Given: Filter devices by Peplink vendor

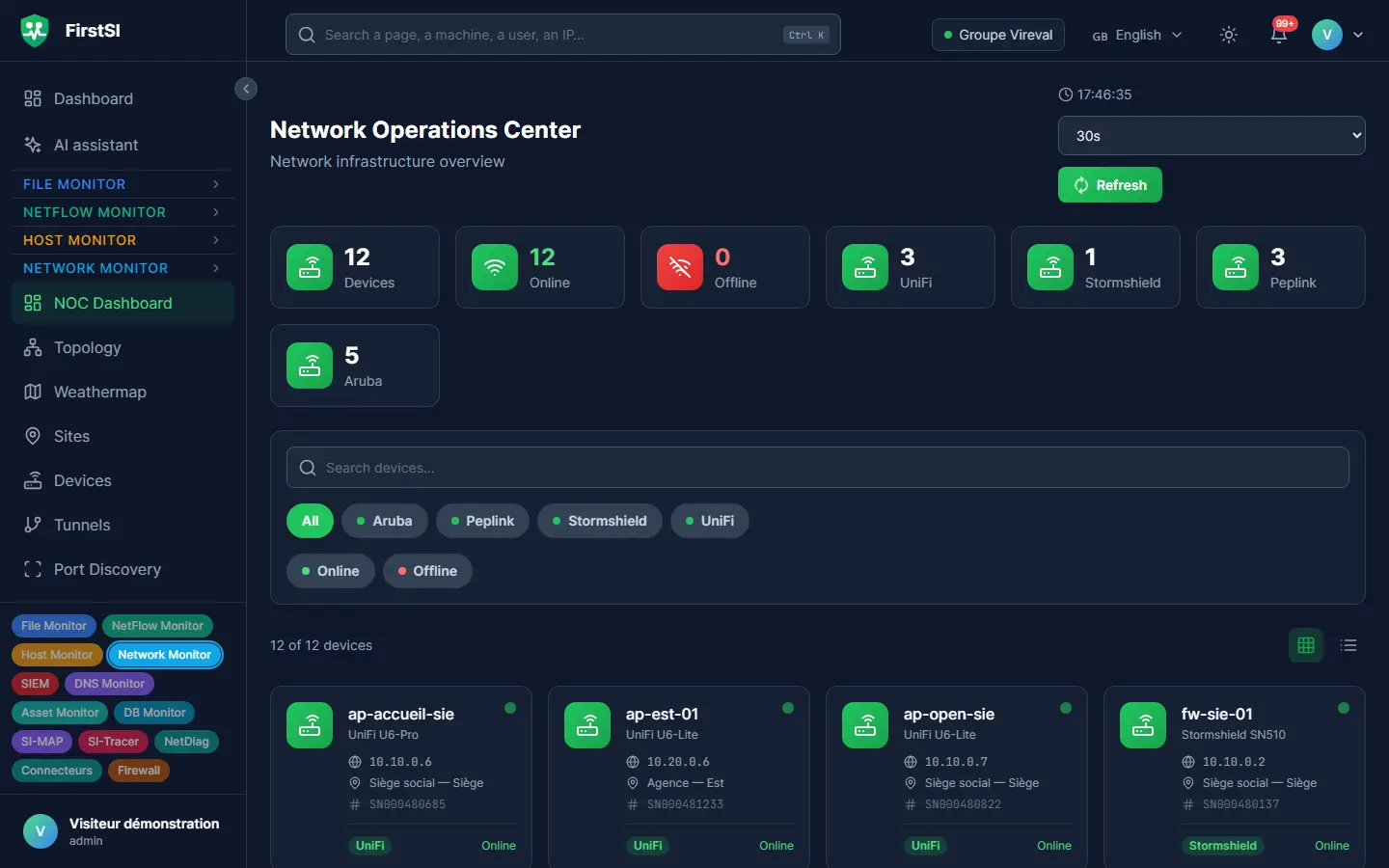Looking at the screenshot, I should 482,521.
